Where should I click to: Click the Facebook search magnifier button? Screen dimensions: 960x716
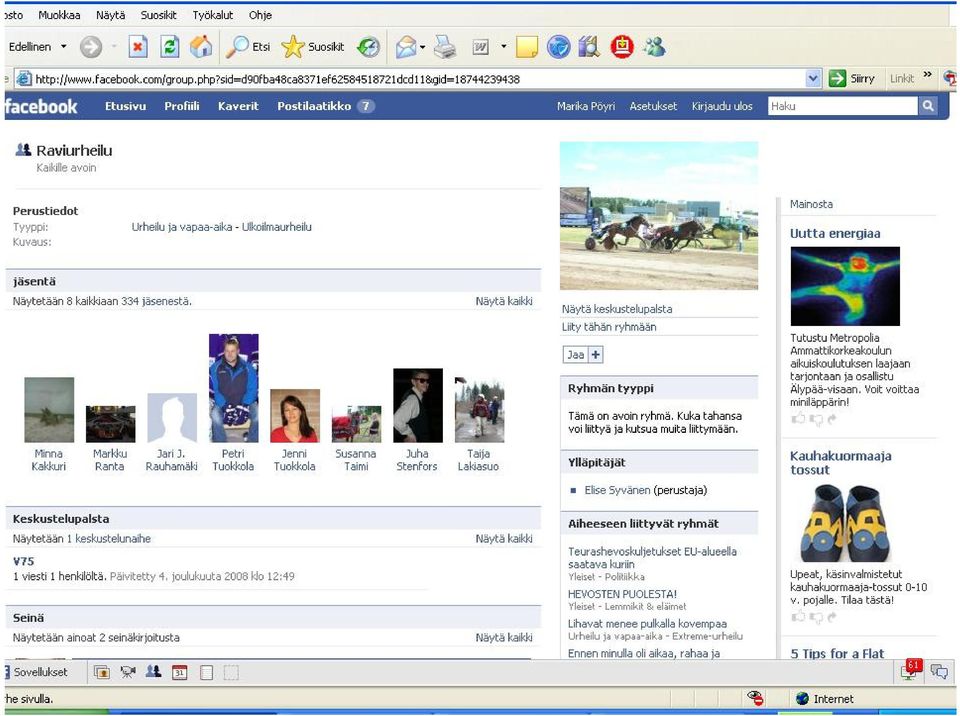coord(928,106)
